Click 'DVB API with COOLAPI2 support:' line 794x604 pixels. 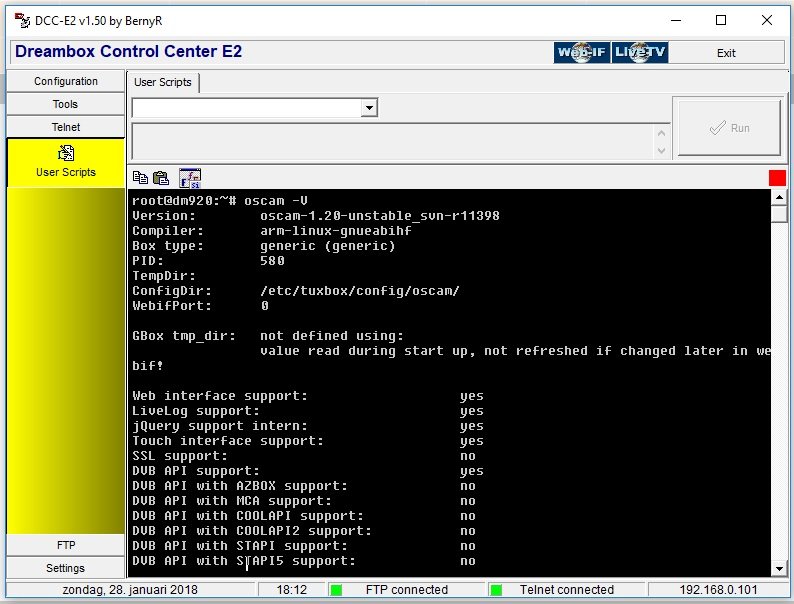(x=304, y=531)
